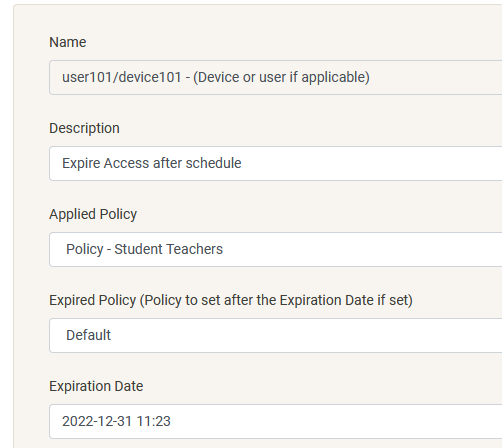Click the Expiration Date label

[96, 386]
